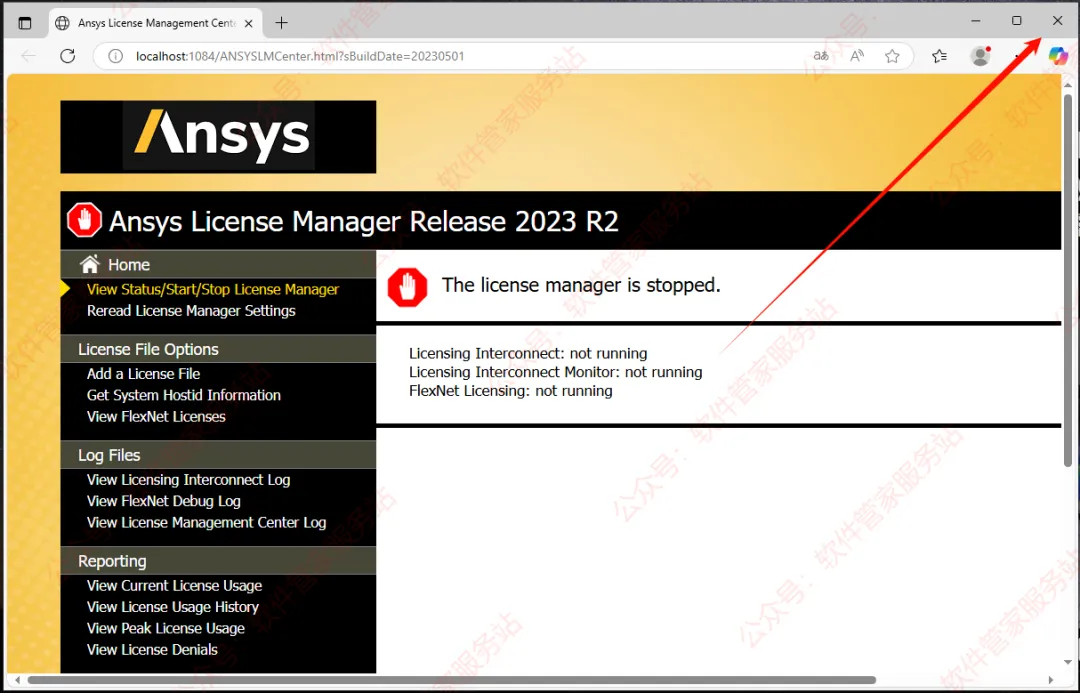Open View Peak License Usage

(x=165, y=628)
